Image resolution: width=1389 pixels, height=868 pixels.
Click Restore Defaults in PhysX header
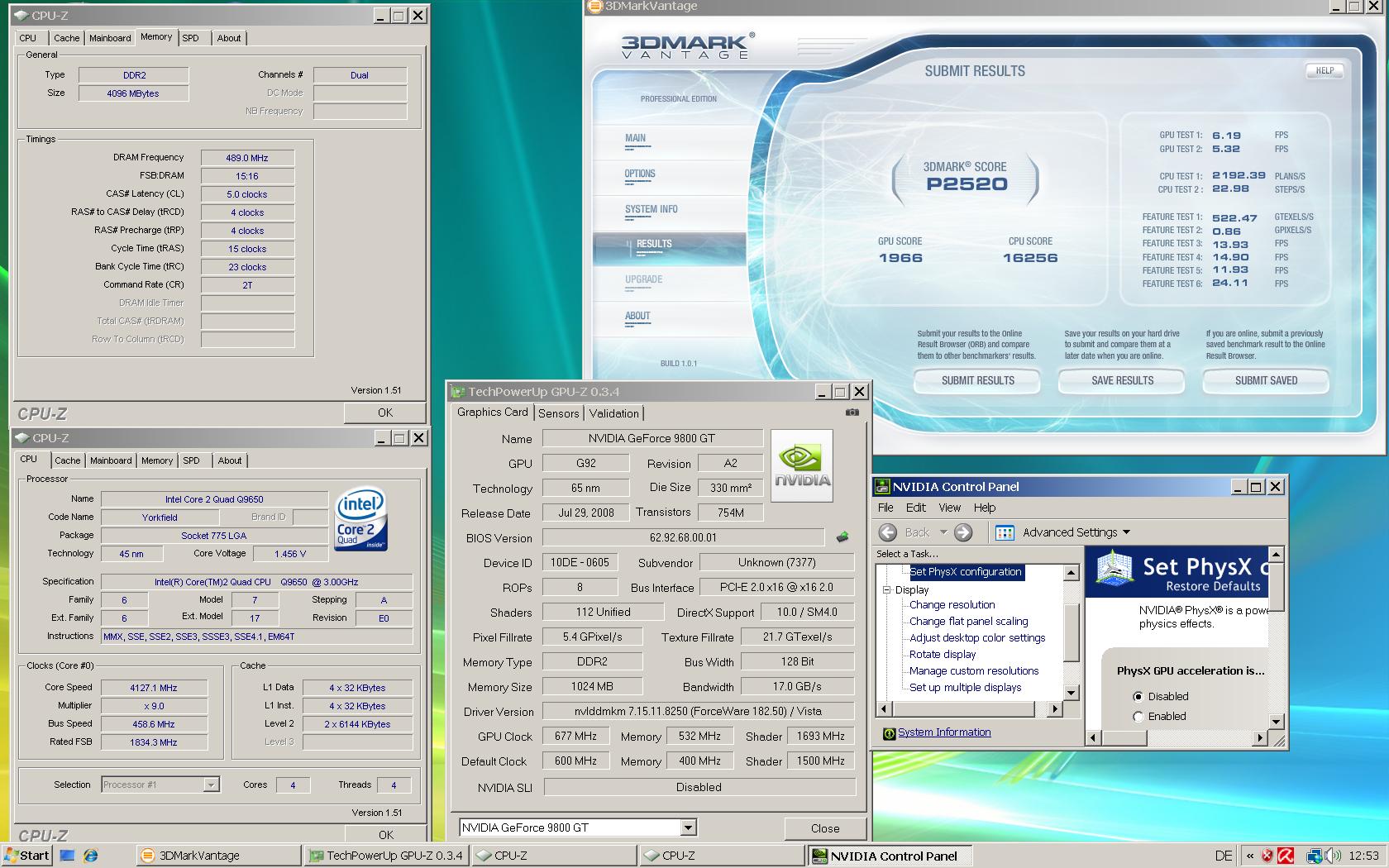(1213, 586)
